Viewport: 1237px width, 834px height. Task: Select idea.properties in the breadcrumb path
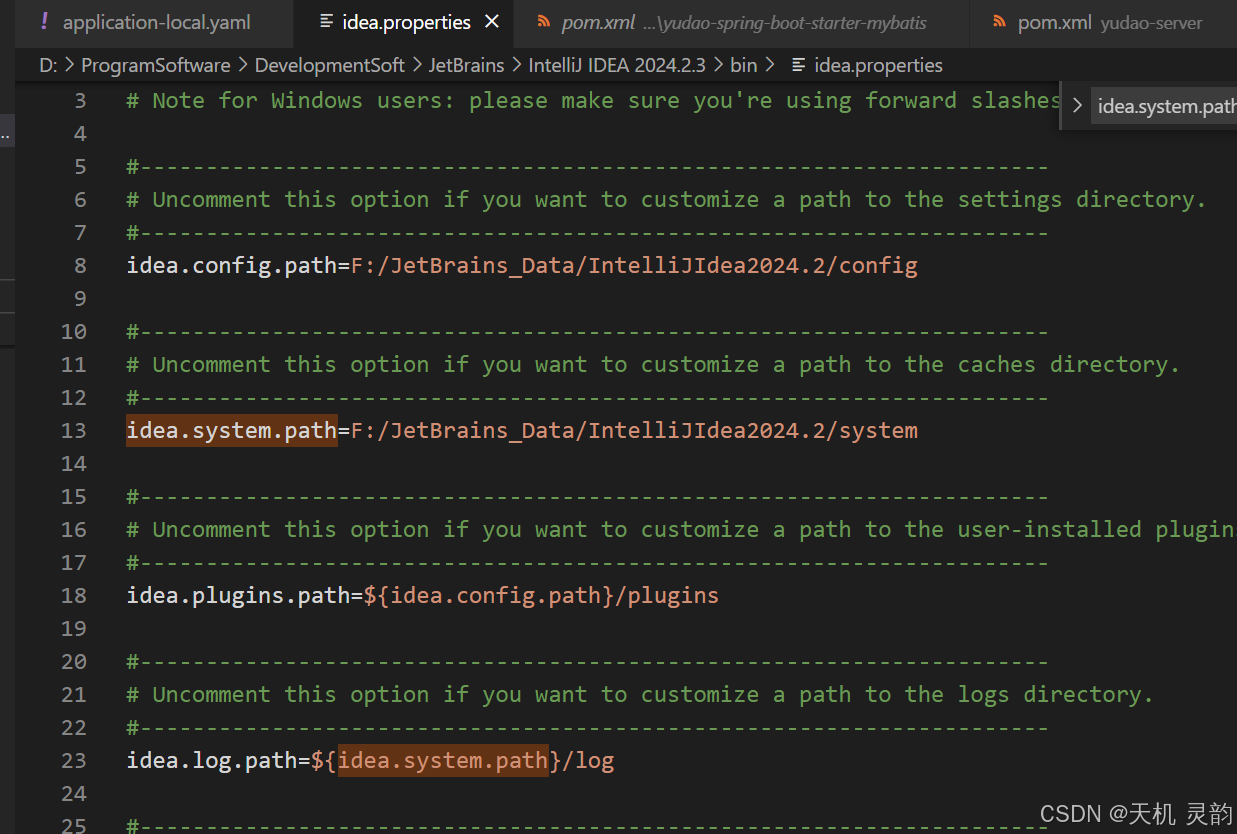878,65
